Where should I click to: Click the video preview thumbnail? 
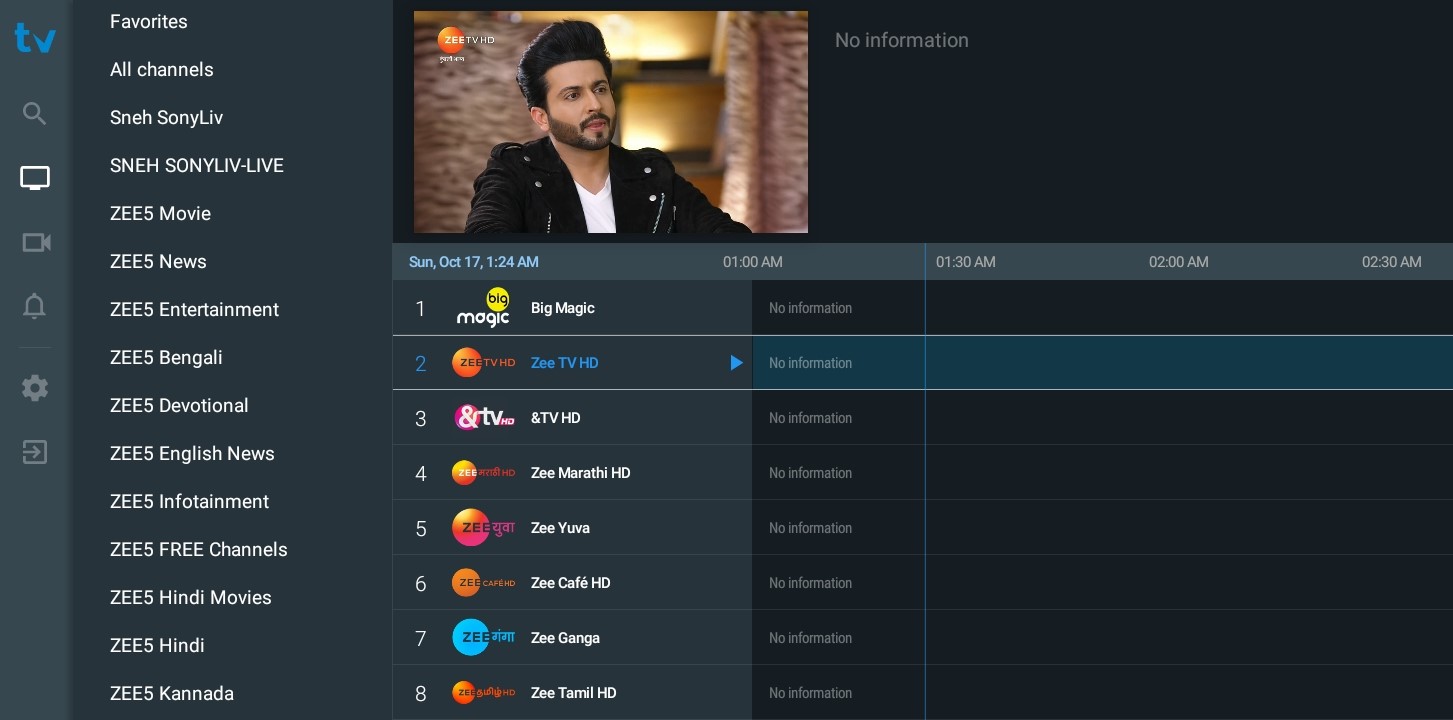click(611, 122)
